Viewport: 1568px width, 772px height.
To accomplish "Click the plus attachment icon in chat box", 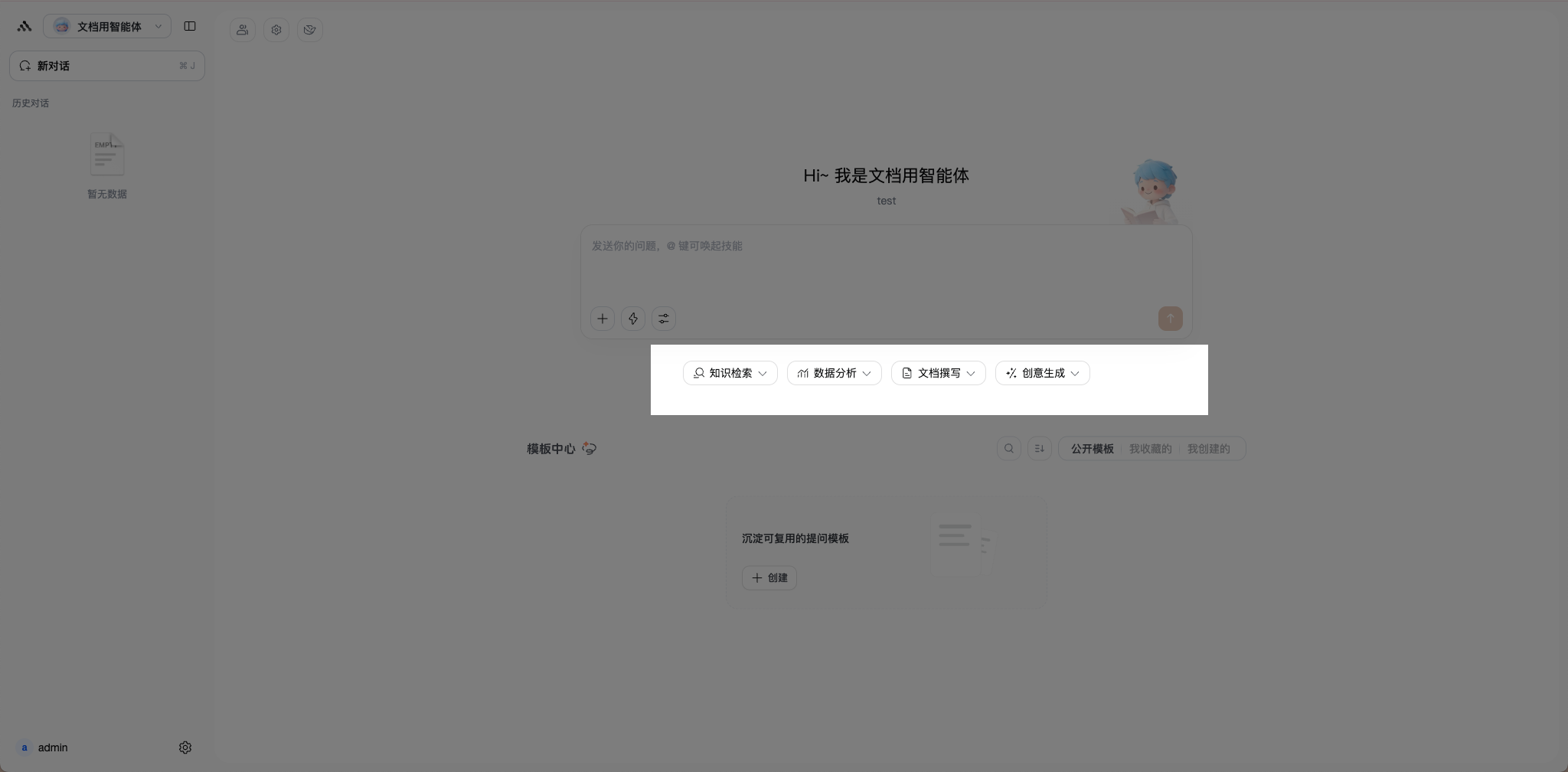I will (x=603, y=319).
